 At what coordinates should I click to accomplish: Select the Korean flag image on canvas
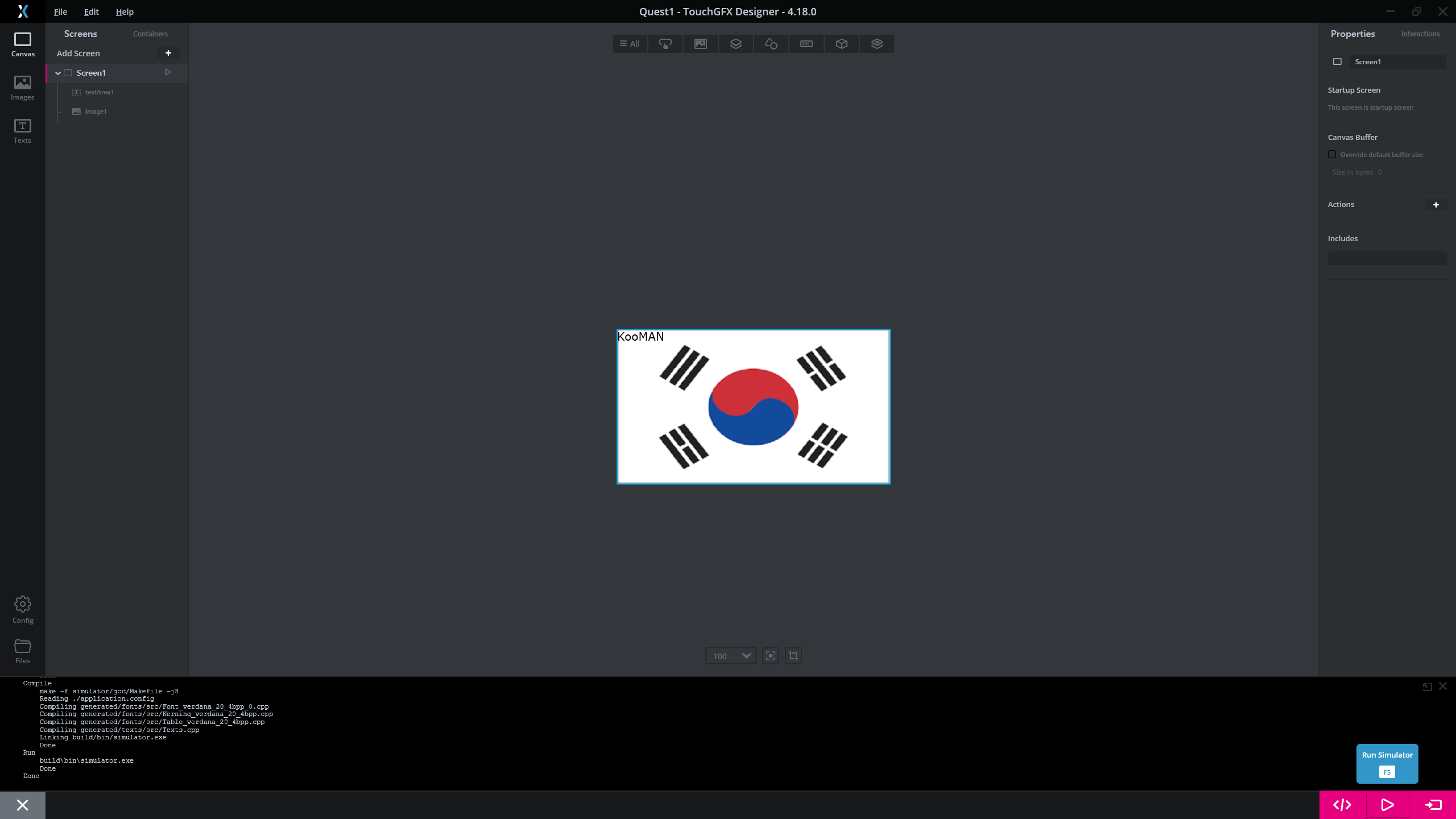753,407
